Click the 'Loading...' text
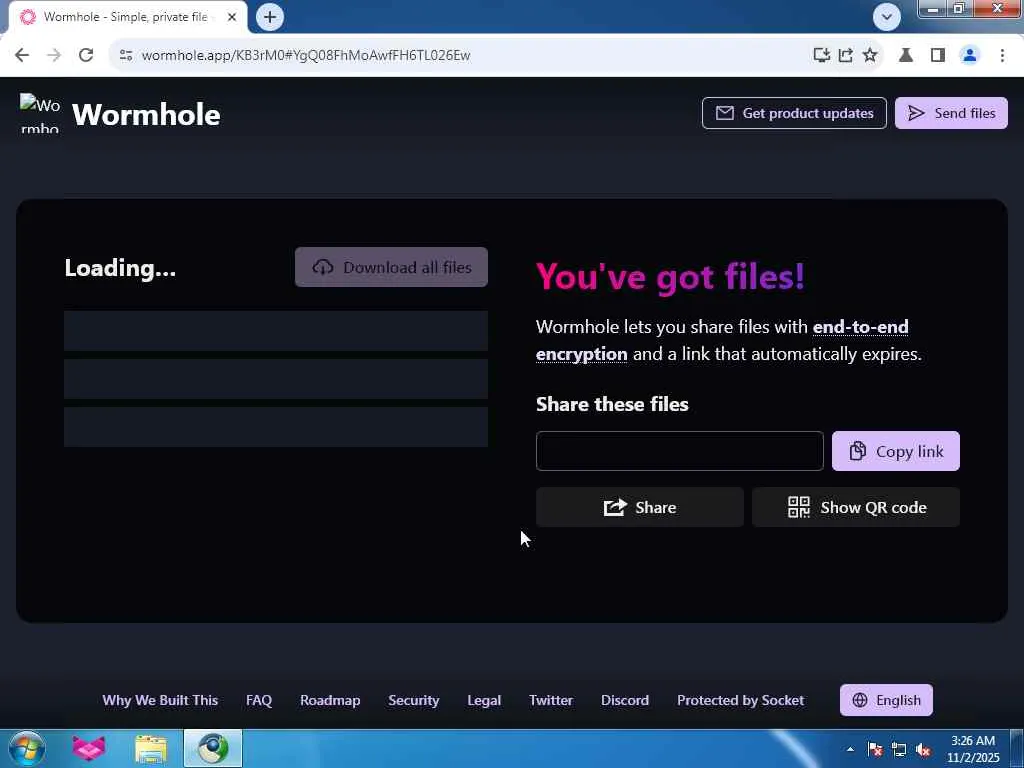Viewport: 1024px width, 768px height. (120, 268)
